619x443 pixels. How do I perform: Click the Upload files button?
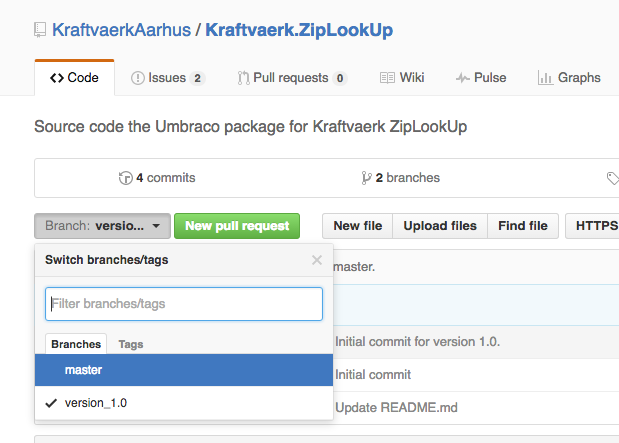tap(440, 226)
